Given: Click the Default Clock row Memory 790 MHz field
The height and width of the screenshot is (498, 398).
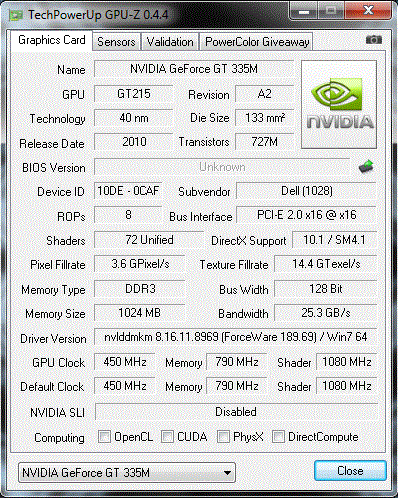Looking at the screenshot, I should point(236,386).
